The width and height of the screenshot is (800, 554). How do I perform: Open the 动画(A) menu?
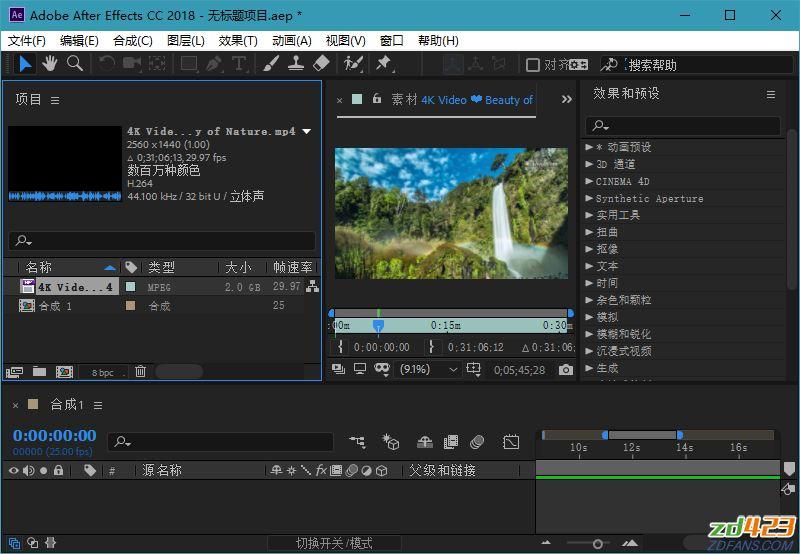tap(292, 41)
